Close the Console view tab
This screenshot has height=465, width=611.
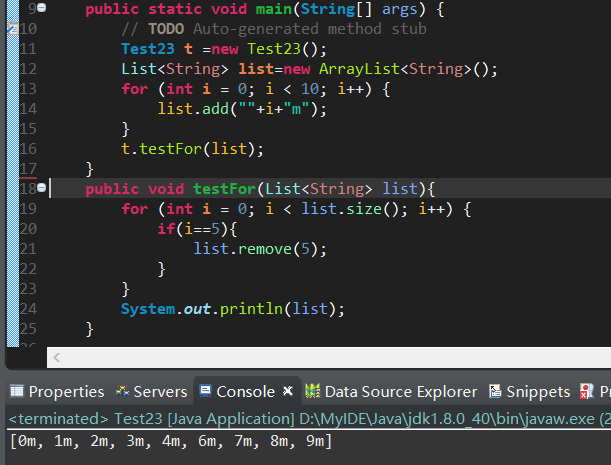(288, 391)
